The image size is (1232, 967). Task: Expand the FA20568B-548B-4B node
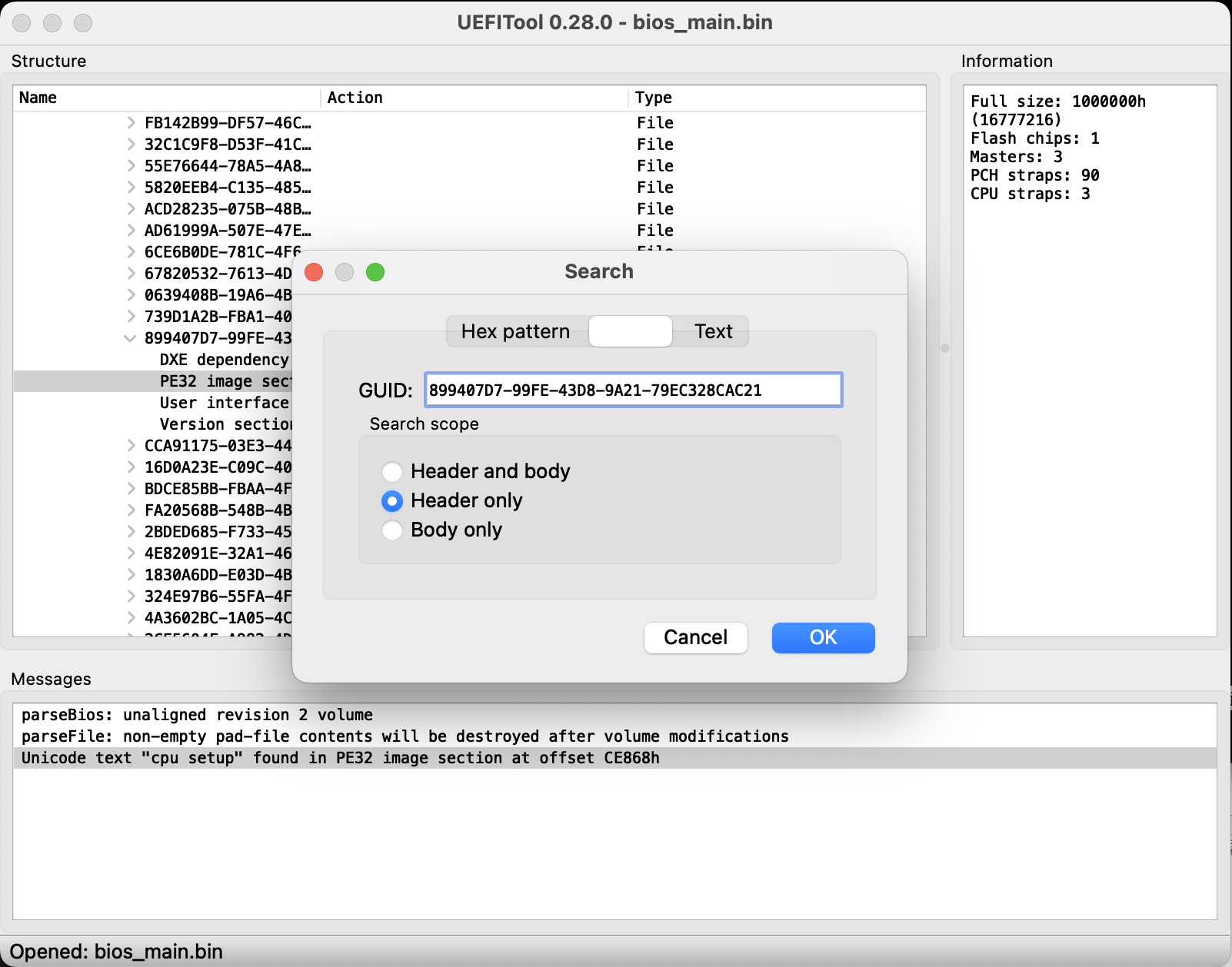click(131, 510)
